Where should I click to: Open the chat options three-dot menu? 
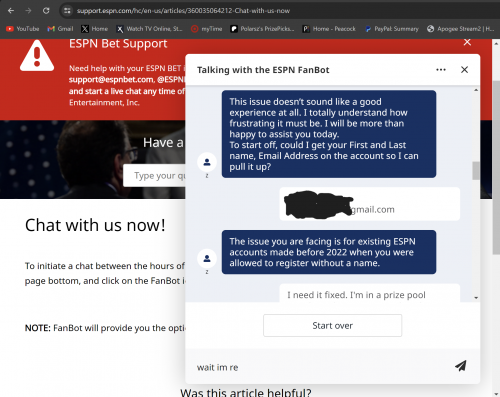(441, 70)
